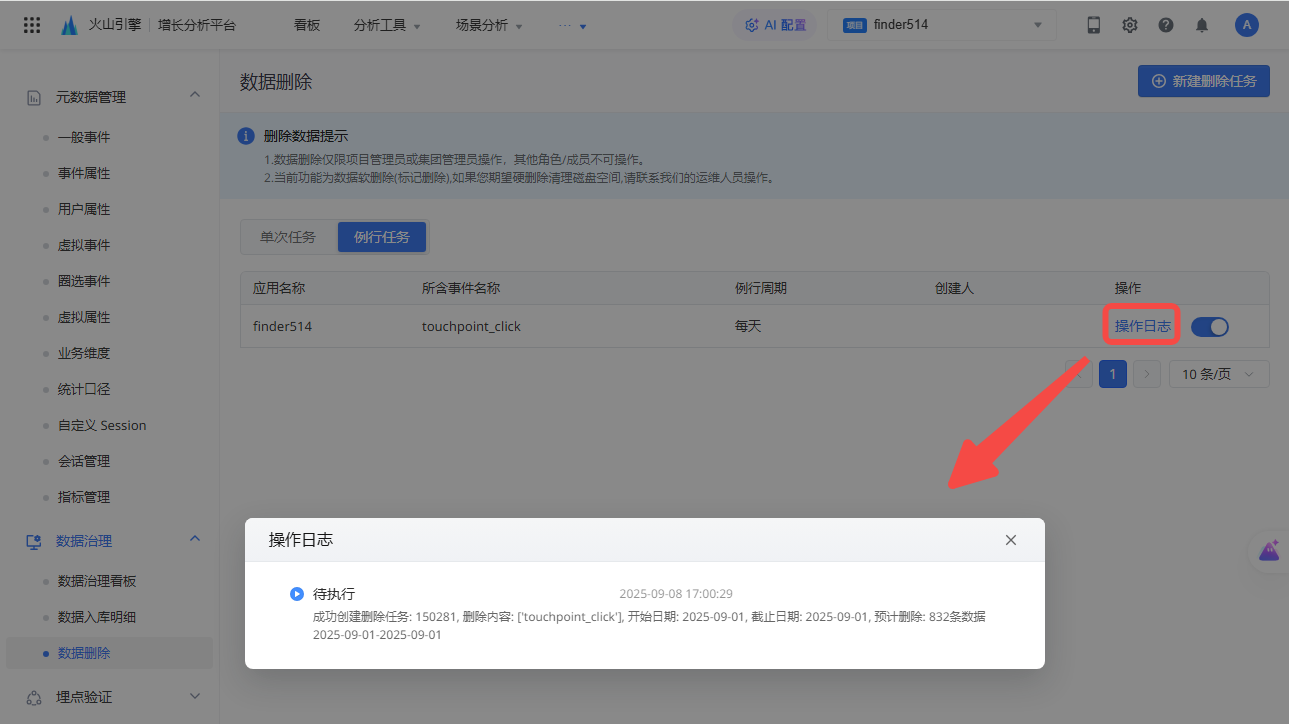
Task: Open the finder514 project selector
Action: 942,25
